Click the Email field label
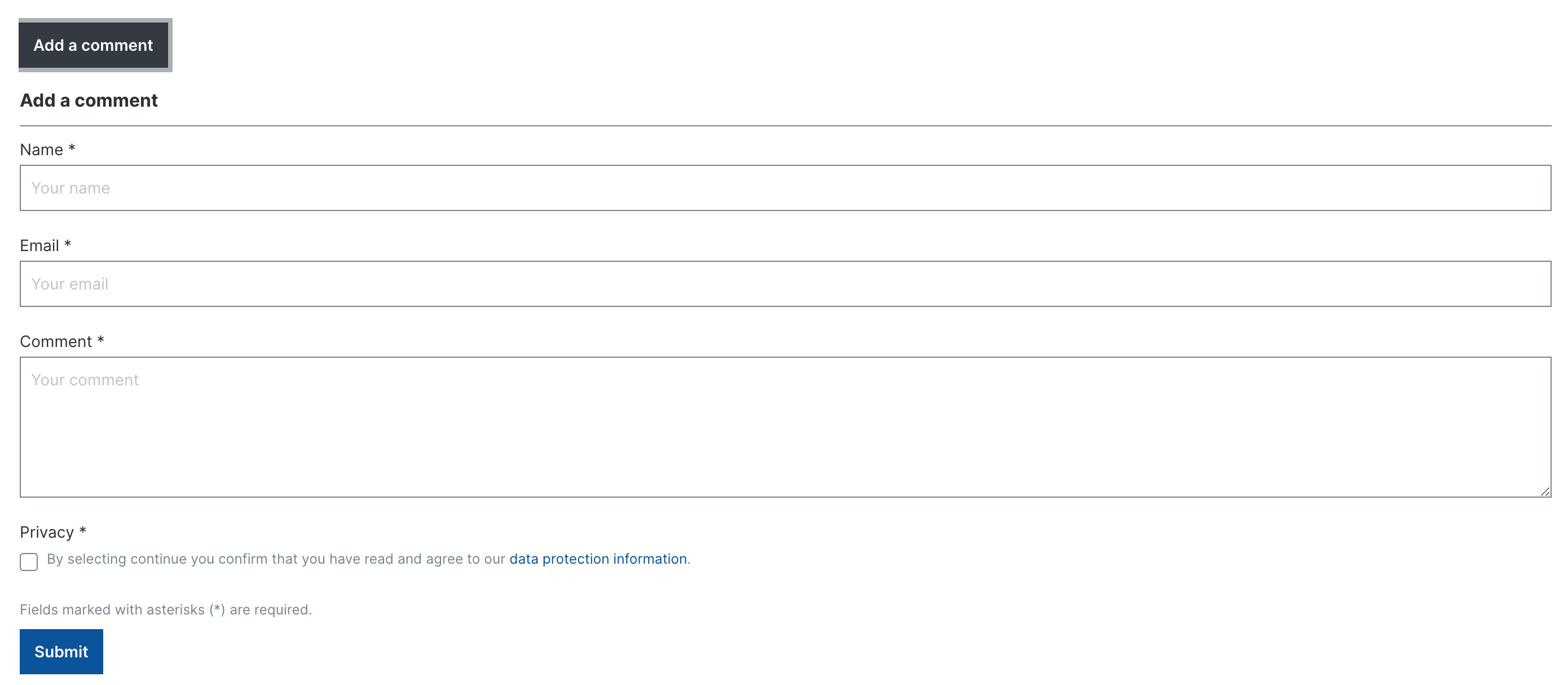Viewport: 1568px width, 685px height. (x=39, y=245)
